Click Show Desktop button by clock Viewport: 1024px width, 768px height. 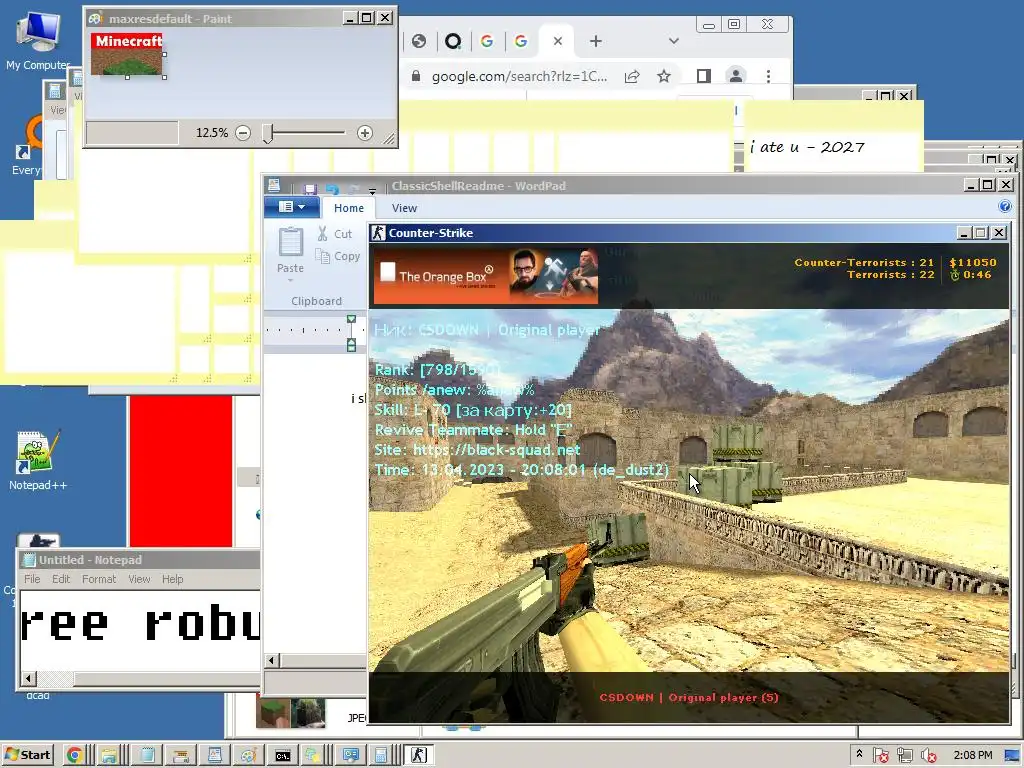[1012, 756]
